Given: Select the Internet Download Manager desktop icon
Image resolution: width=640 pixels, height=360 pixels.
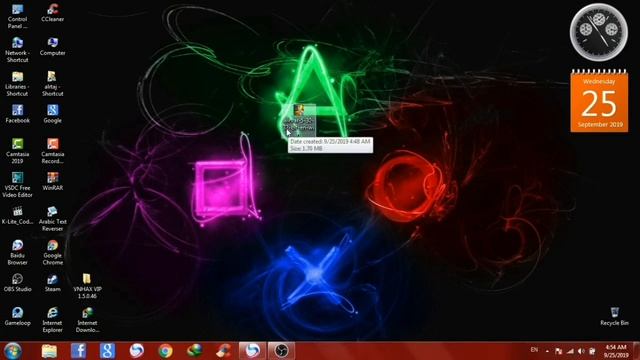Looking at the screenshot, I should [x=87, y=320].
